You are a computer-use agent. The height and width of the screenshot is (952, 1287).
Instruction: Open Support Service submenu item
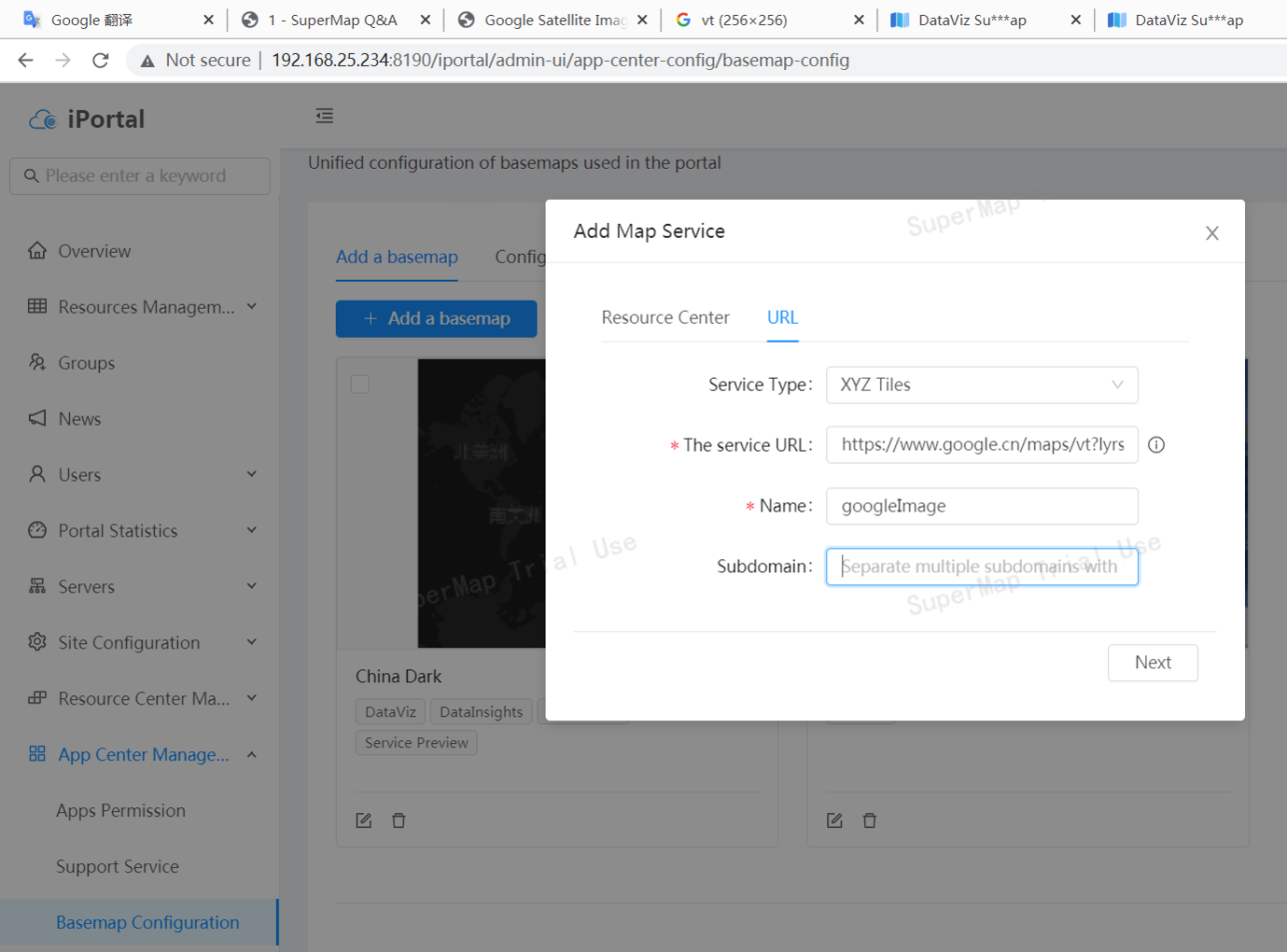pos(117,866)
